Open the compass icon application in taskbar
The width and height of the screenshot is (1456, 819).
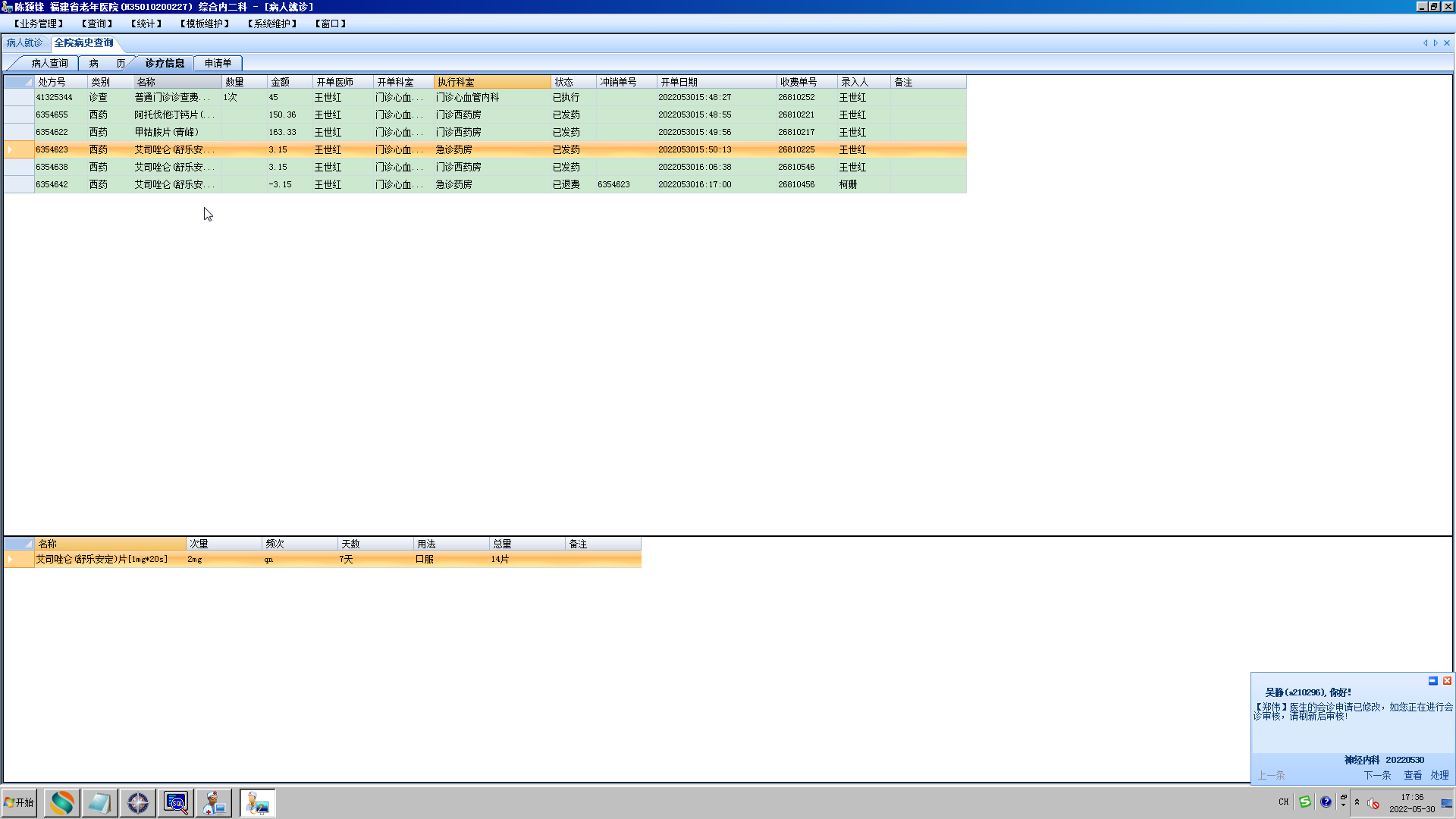(138, 802)
